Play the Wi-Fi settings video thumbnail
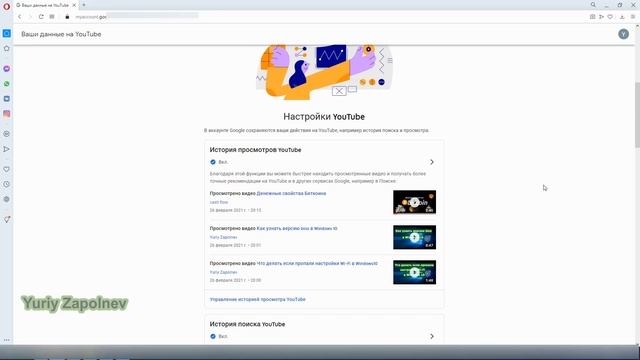This screenshot has width=640, height=360. point(414,272)
